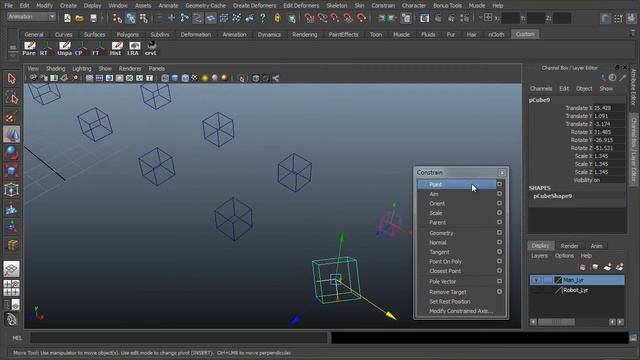Choose Point On Poly constraint
This screenshot has width=640, height=360.
coord(445,262)
